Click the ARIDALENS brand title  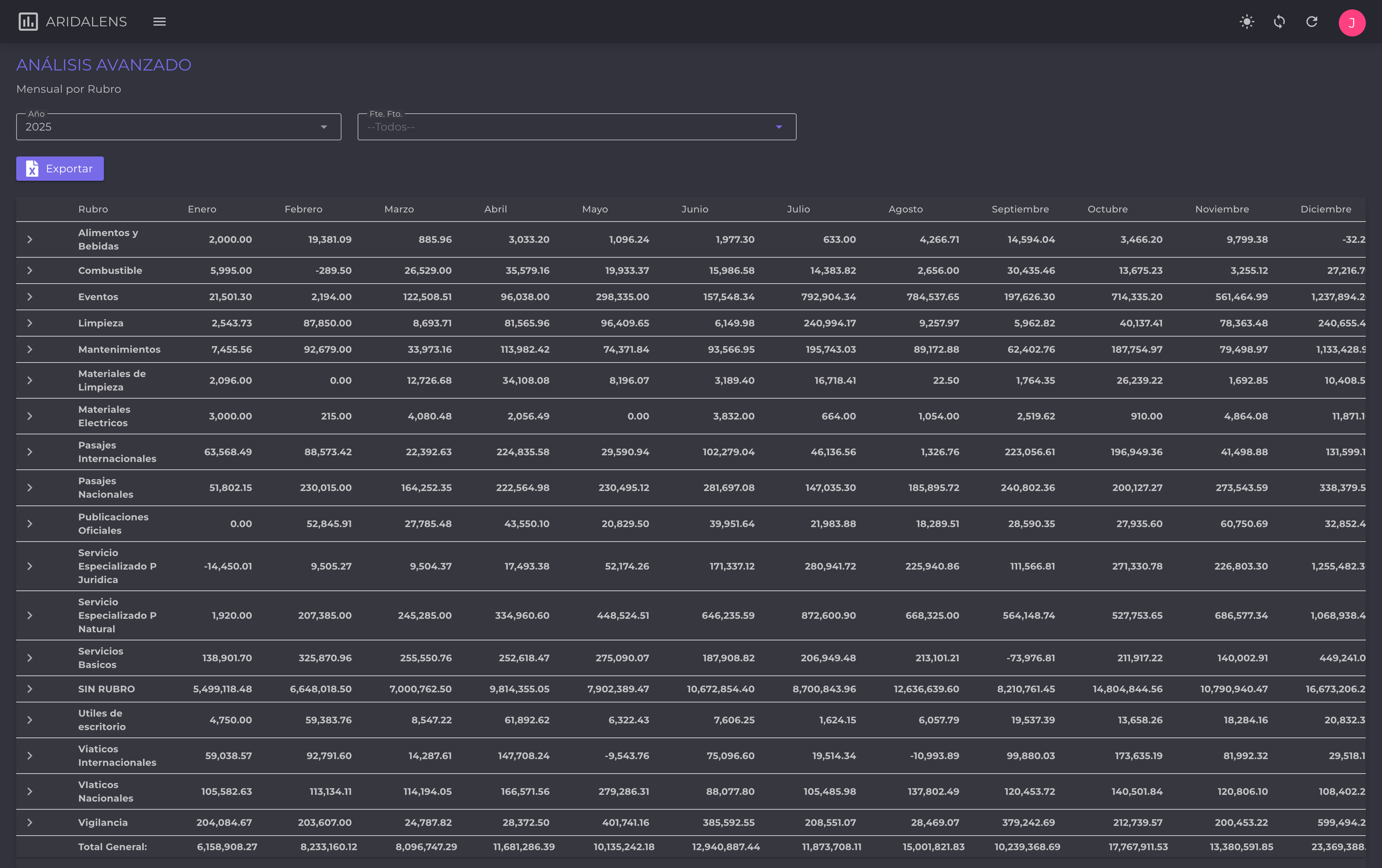(x=86, y=22)
